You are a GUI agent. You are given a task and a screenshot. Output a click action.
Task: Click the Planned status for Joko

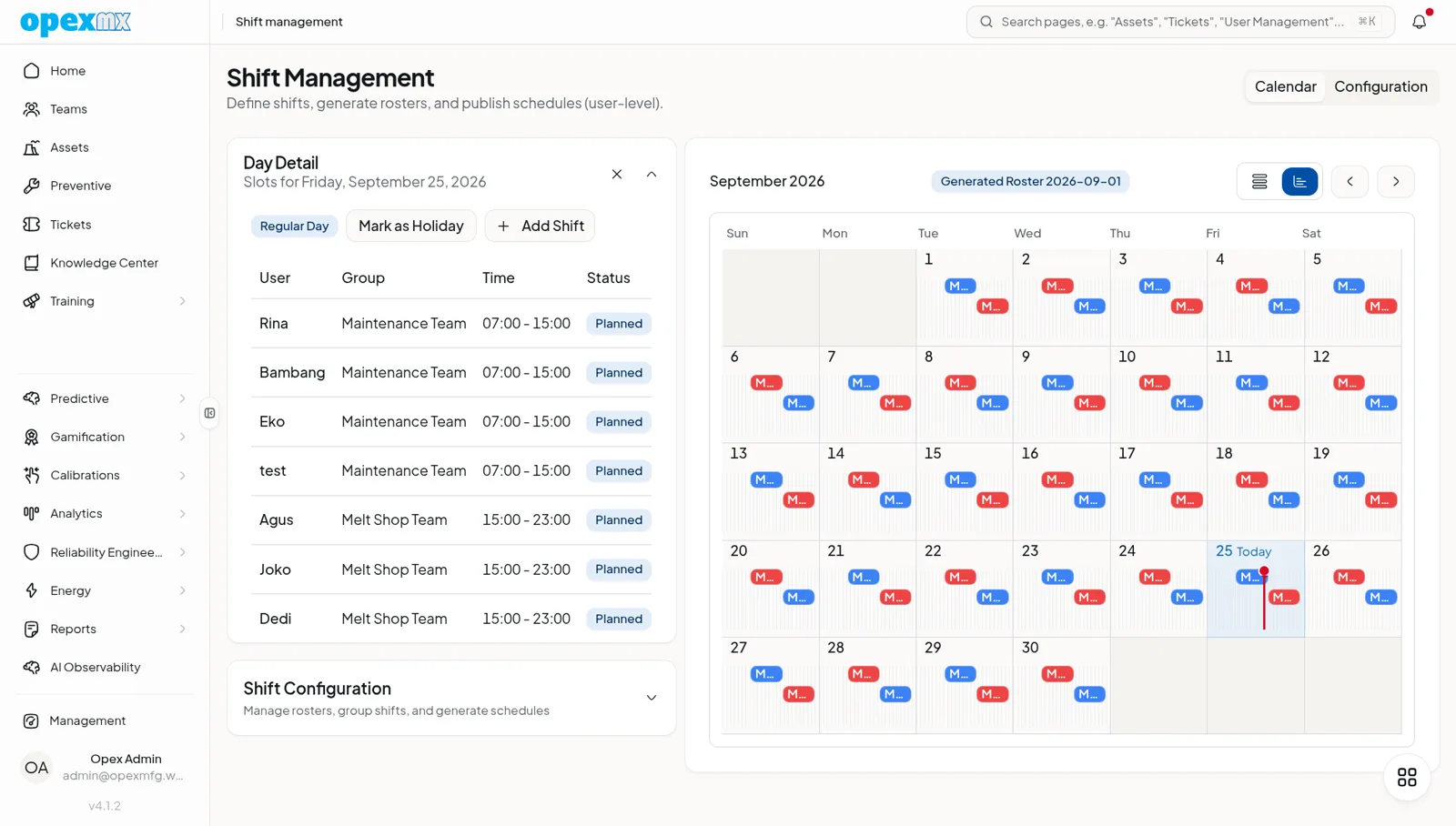(x=619, y=569)
